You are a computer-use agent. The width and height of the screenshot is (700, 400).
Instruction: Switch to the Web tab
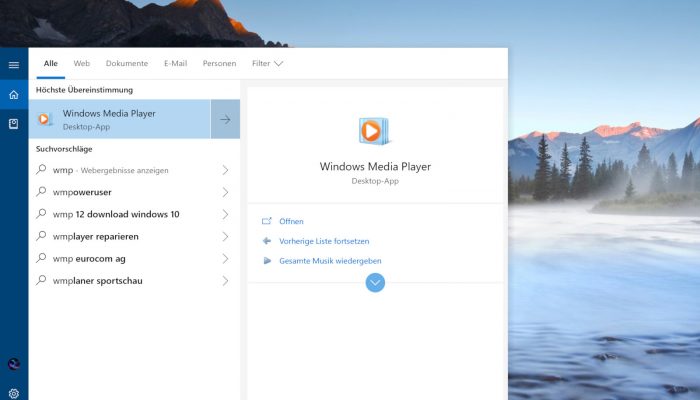pos(82,63)
